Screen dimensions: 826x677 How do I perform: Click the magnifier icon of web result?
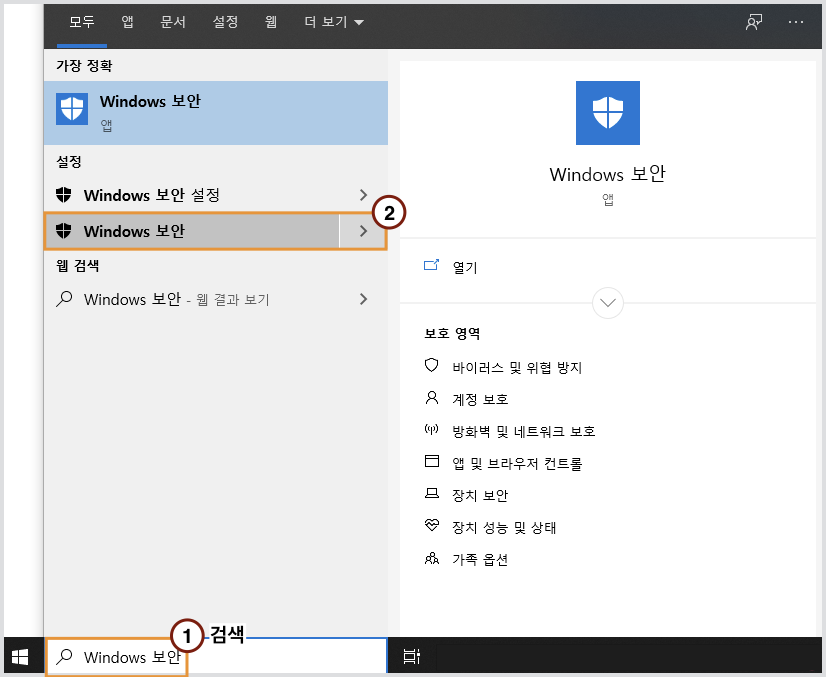tap(64, 299)
